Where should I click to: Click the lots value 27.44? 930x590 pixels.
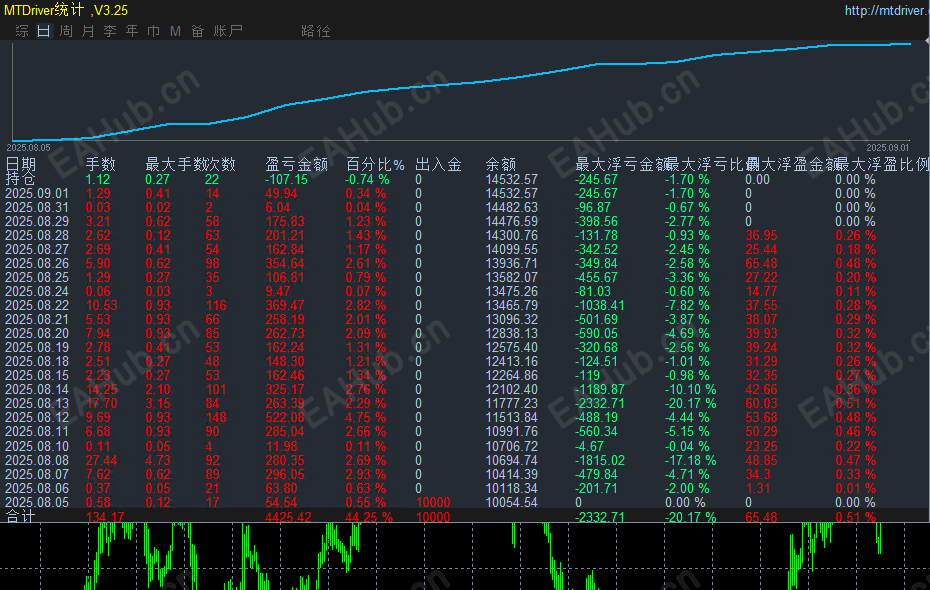[x=101, y=460]
